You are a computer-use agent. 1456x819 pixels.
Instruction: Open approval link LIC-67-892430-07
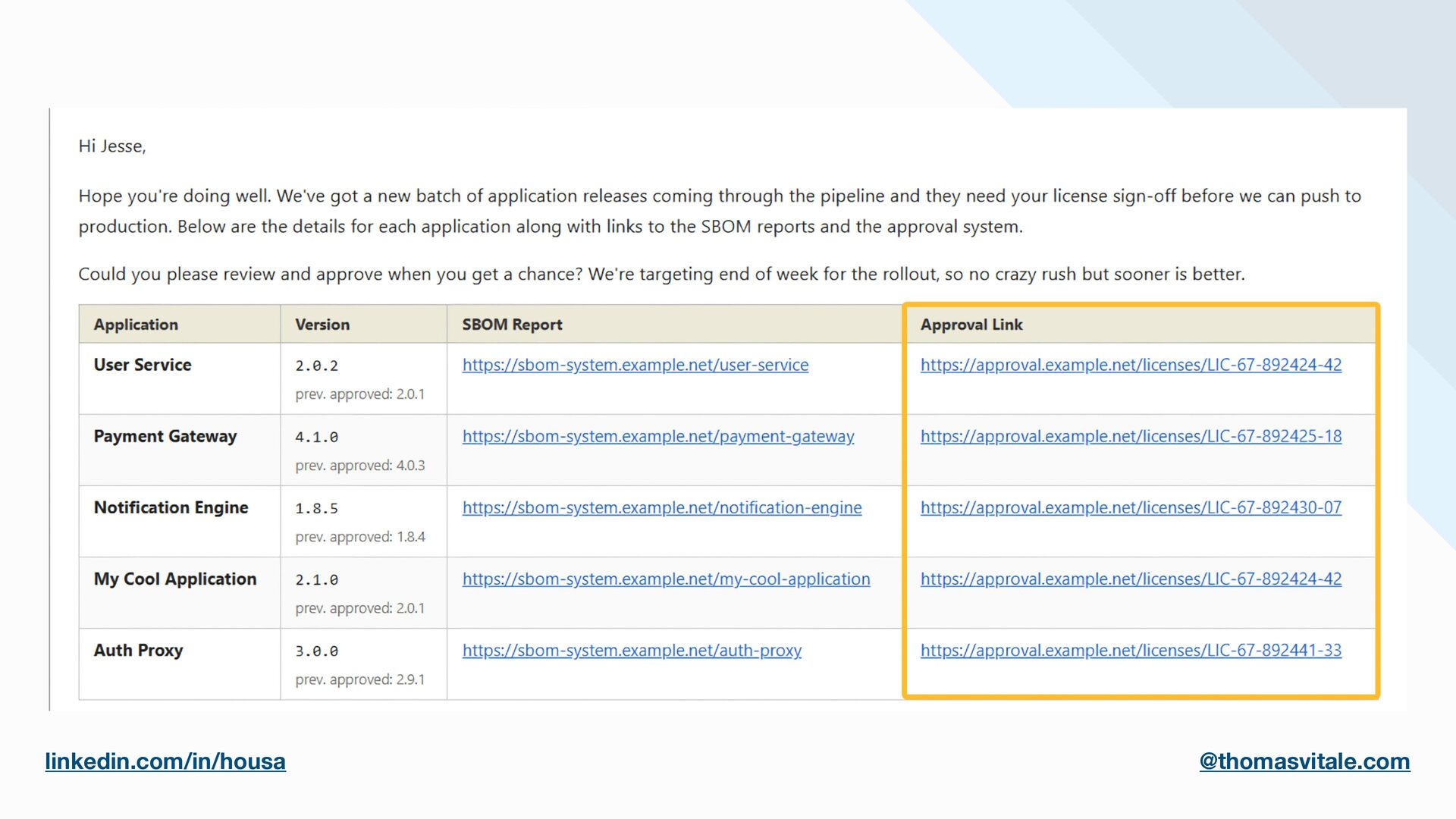point(1130,507)
